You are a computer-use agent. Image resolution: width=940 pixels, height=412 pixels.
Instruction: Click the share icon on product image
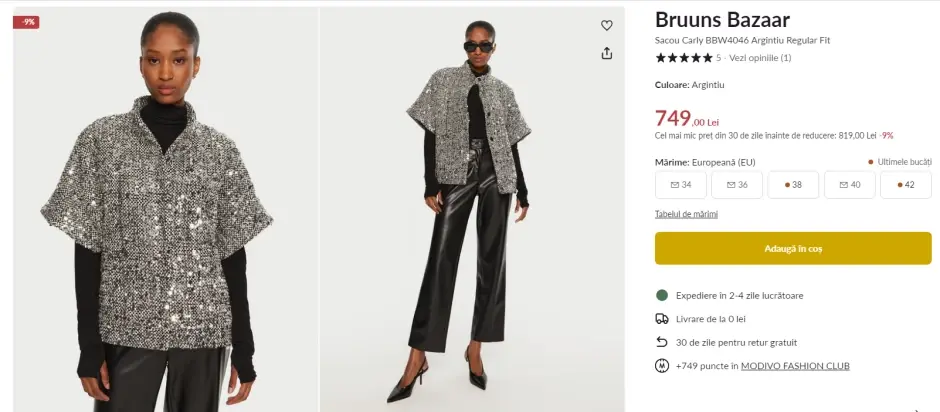[x=606, y=53]
